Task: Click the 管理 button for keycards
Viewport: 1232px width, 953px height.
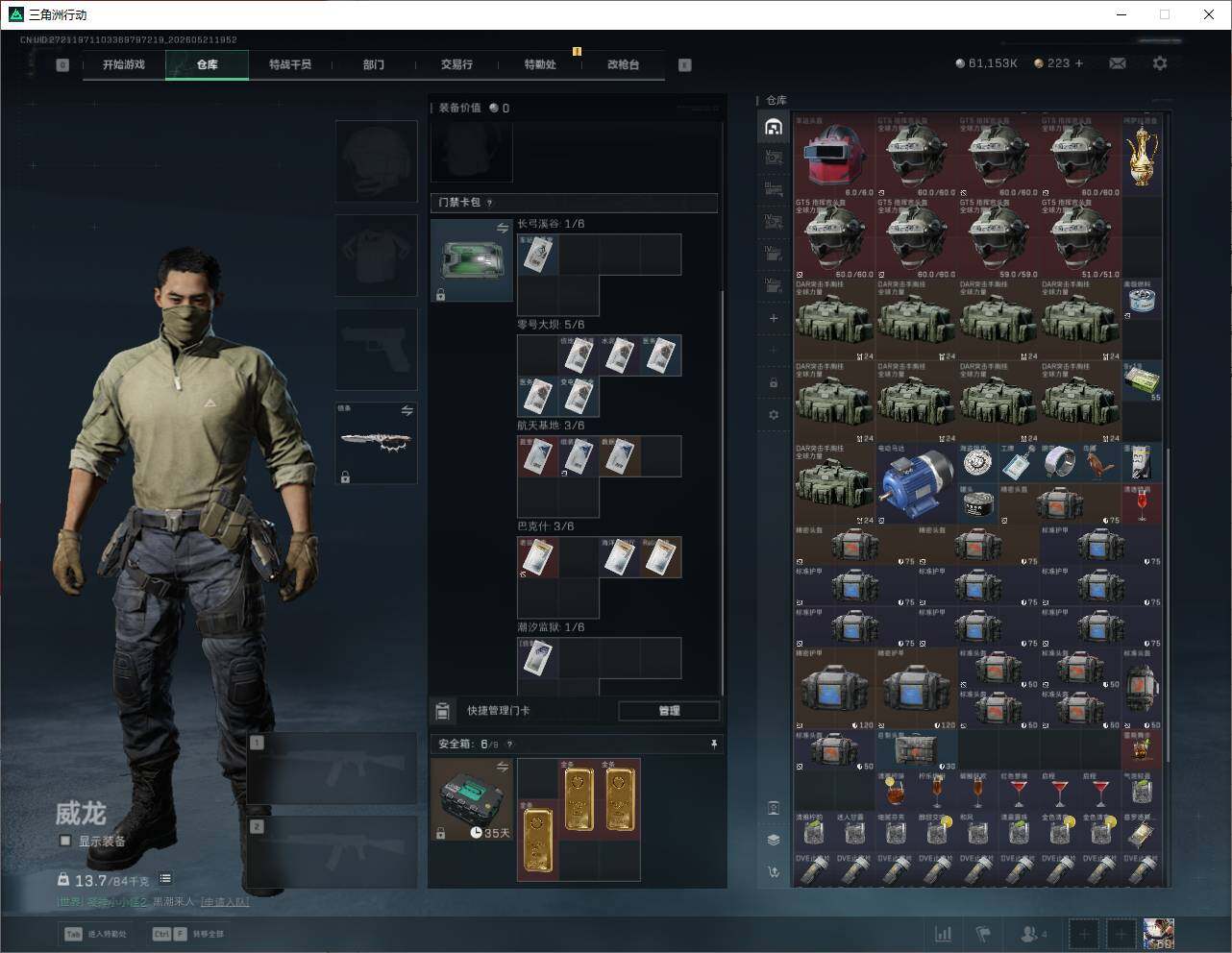Action: 669,711
